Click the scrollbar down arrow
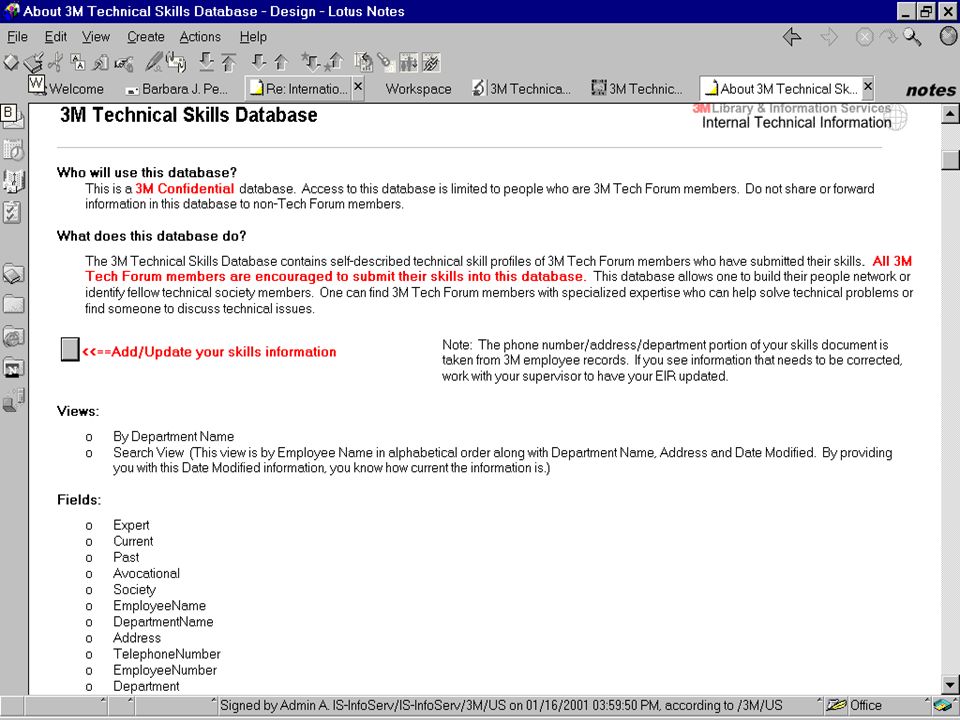960x720 pixels. (x=950, y=684)
